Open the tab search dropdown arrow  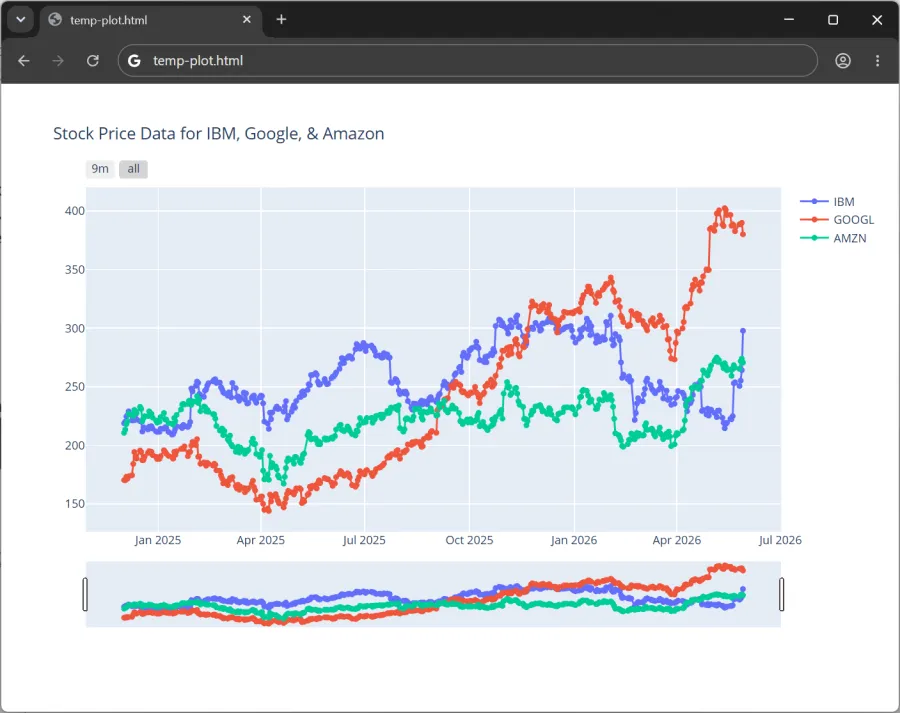tap(21, 20)
